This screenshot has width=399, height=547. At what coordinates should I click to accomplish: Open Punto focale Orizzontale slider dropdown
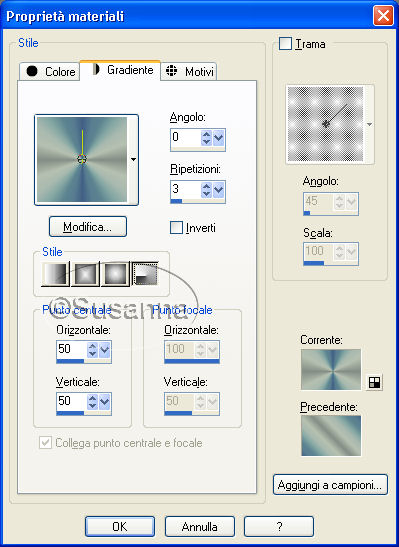(212, 350)
